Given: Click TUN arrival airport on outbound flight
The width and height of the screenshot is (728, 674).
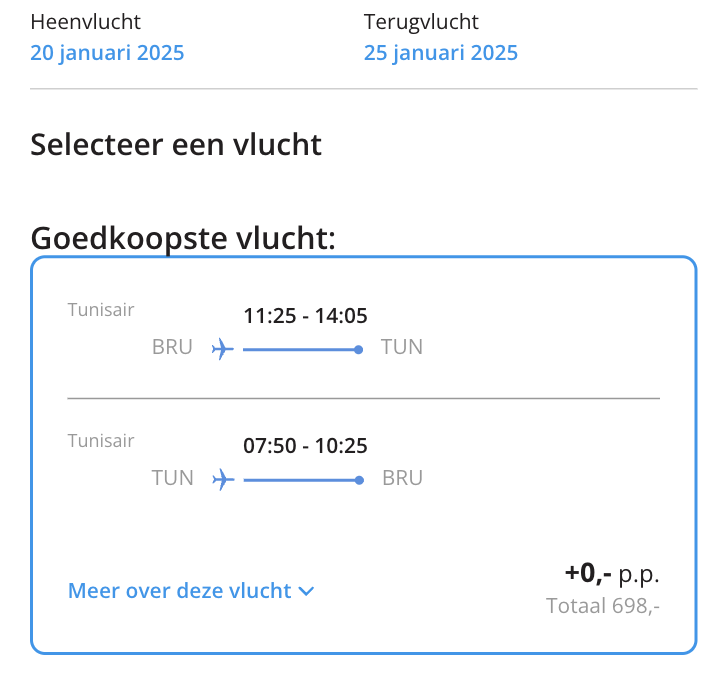Looking at the screenshot, I should [x=402, y=348].
